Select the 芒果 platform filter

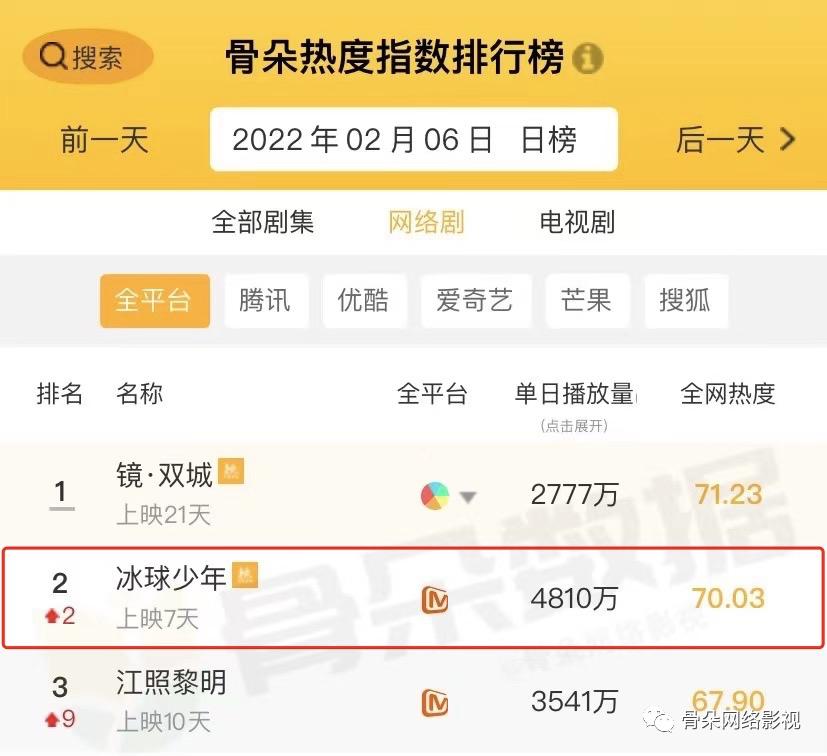(586, 300)
